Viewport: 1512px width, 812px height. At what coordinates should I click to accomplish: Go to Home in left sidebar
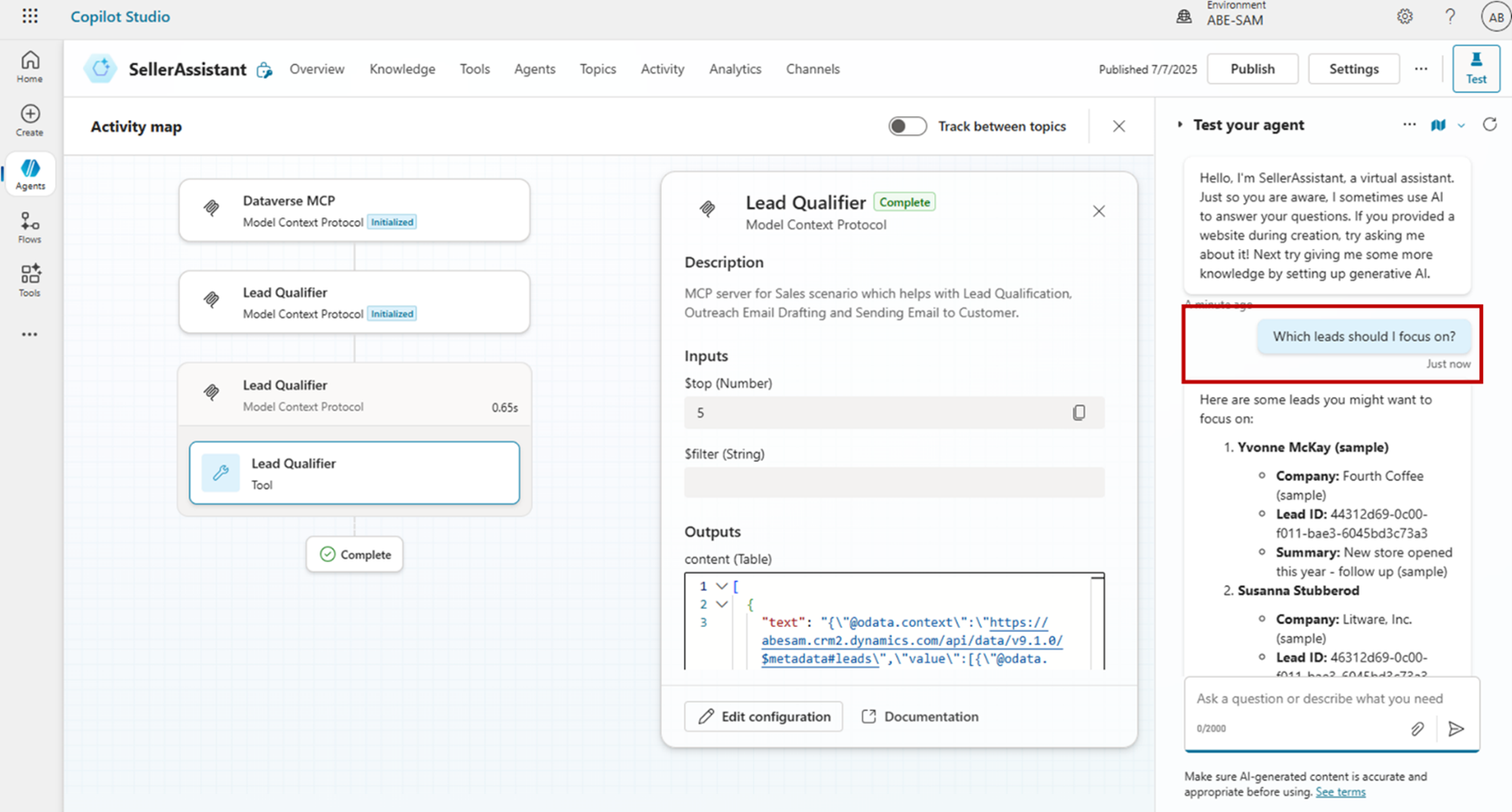30,67
